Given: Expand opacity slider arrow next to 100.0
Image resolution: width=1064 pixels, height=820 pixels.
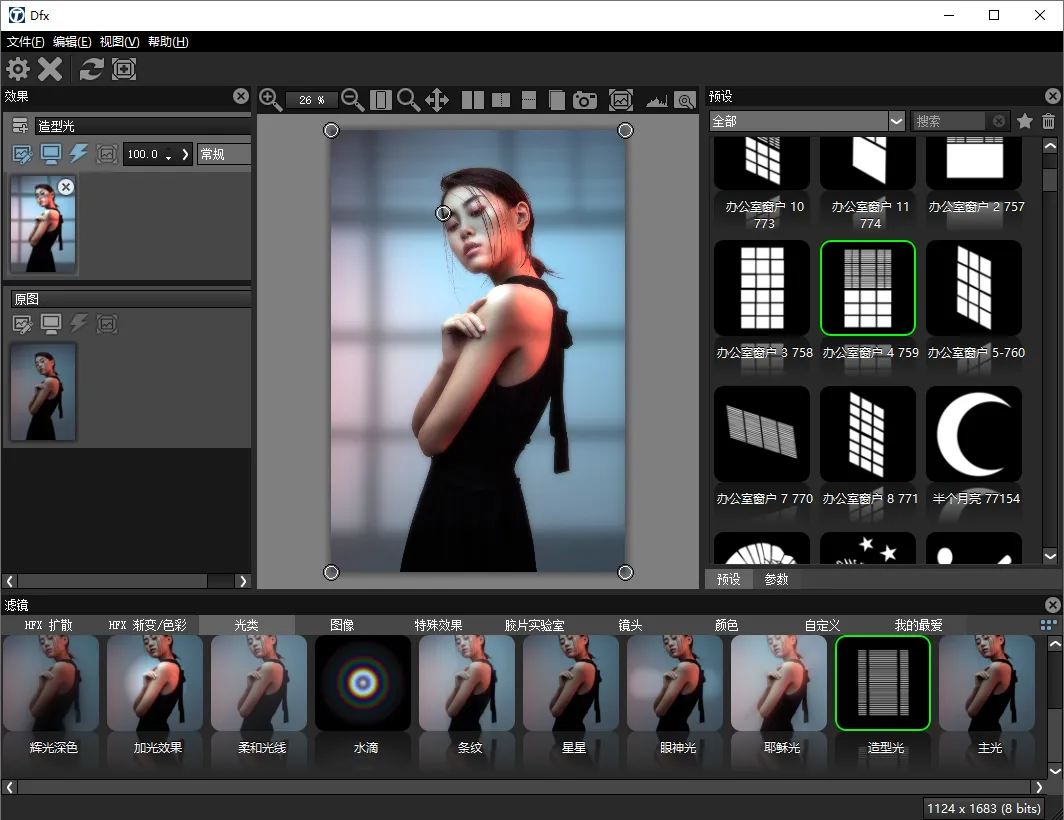Looking at the screenshot, I should tap(185, 154).
